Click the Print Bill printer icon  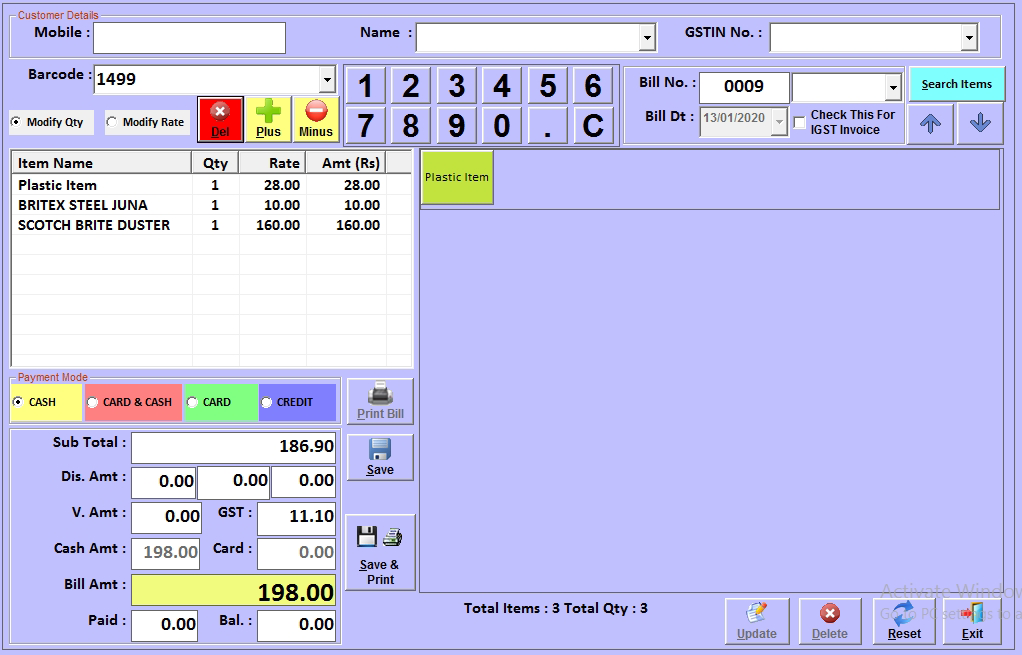(x=380, y=401)
